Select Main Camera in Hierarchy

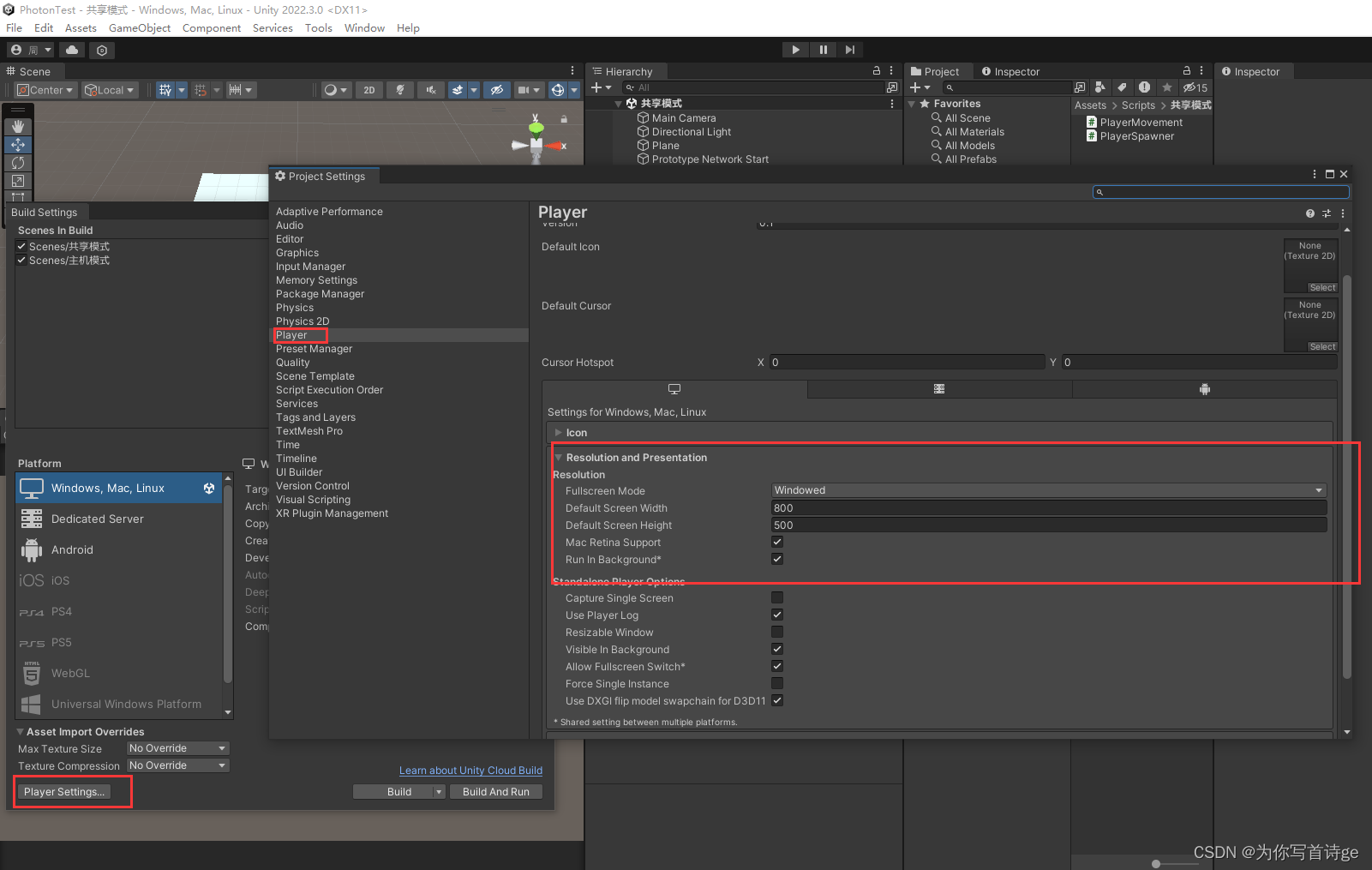[x=683, y=118]
